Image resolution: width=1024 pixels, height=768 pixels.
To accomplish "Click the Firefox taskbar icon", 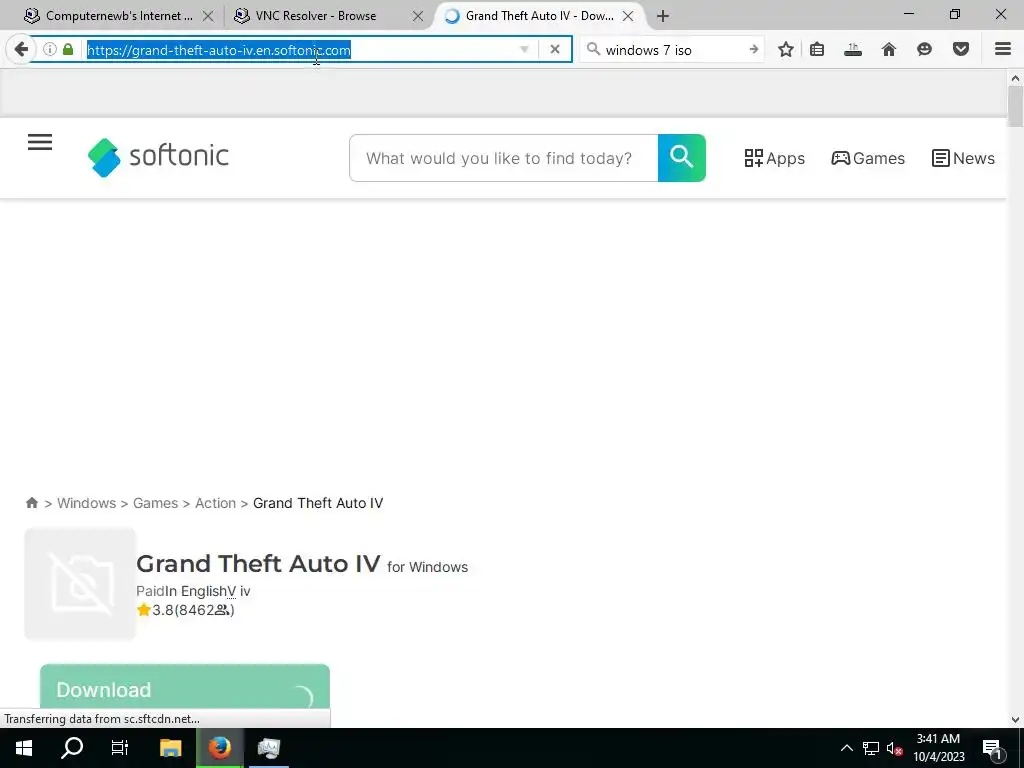I will [x=219, y=748].
